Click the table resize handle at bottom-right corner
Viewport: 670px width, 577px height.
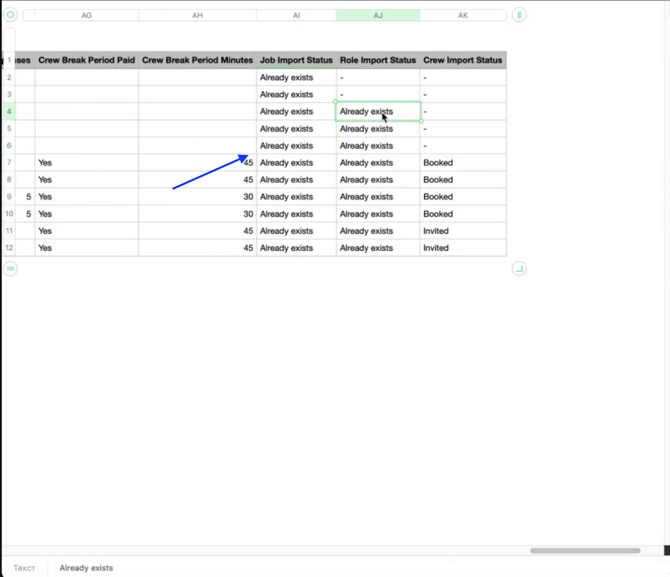click(519, 268)
